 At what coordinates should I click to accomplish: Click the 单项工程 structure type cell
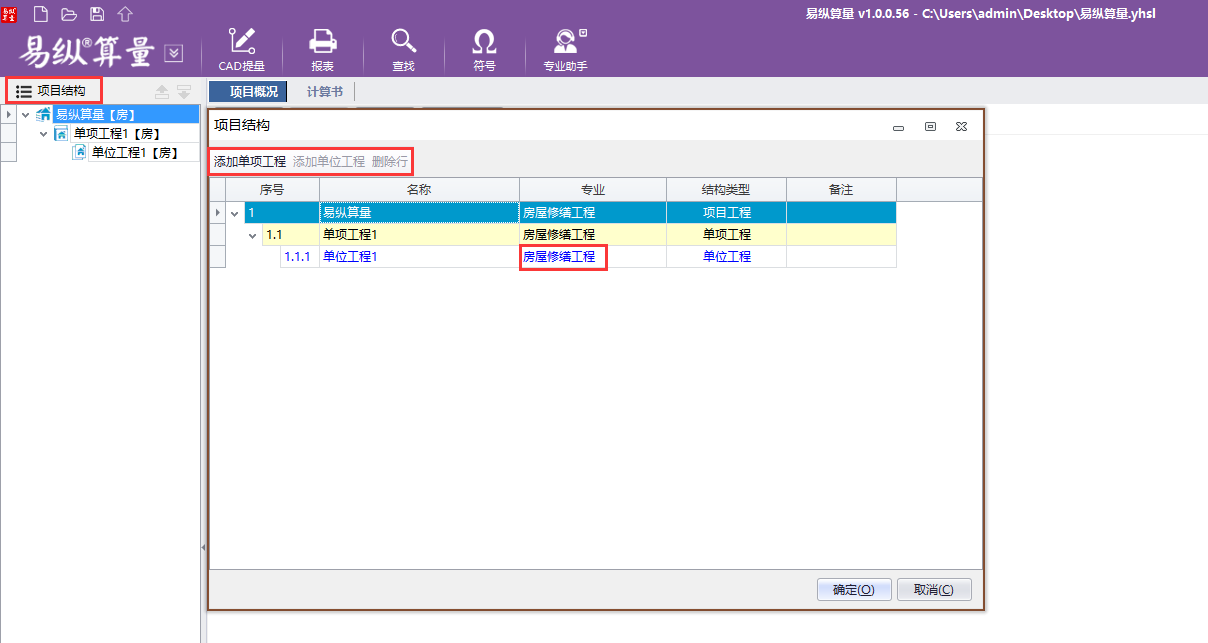click(727, 235)
